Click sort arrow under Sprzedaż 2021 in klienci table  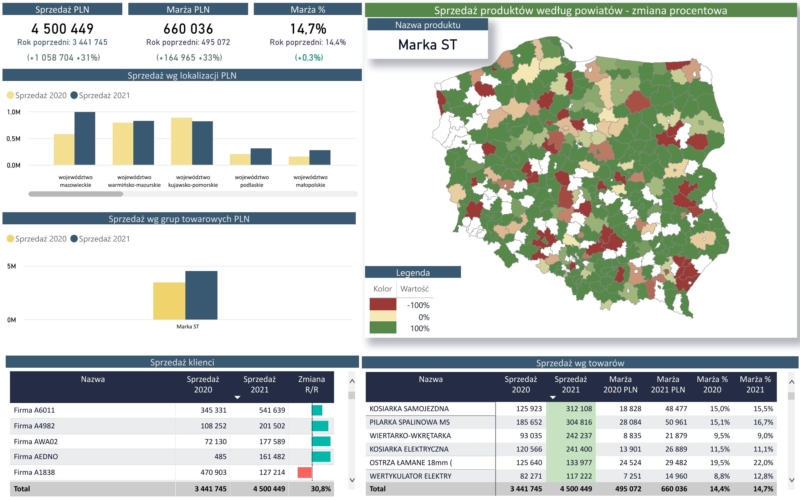[x=236, y=397]
